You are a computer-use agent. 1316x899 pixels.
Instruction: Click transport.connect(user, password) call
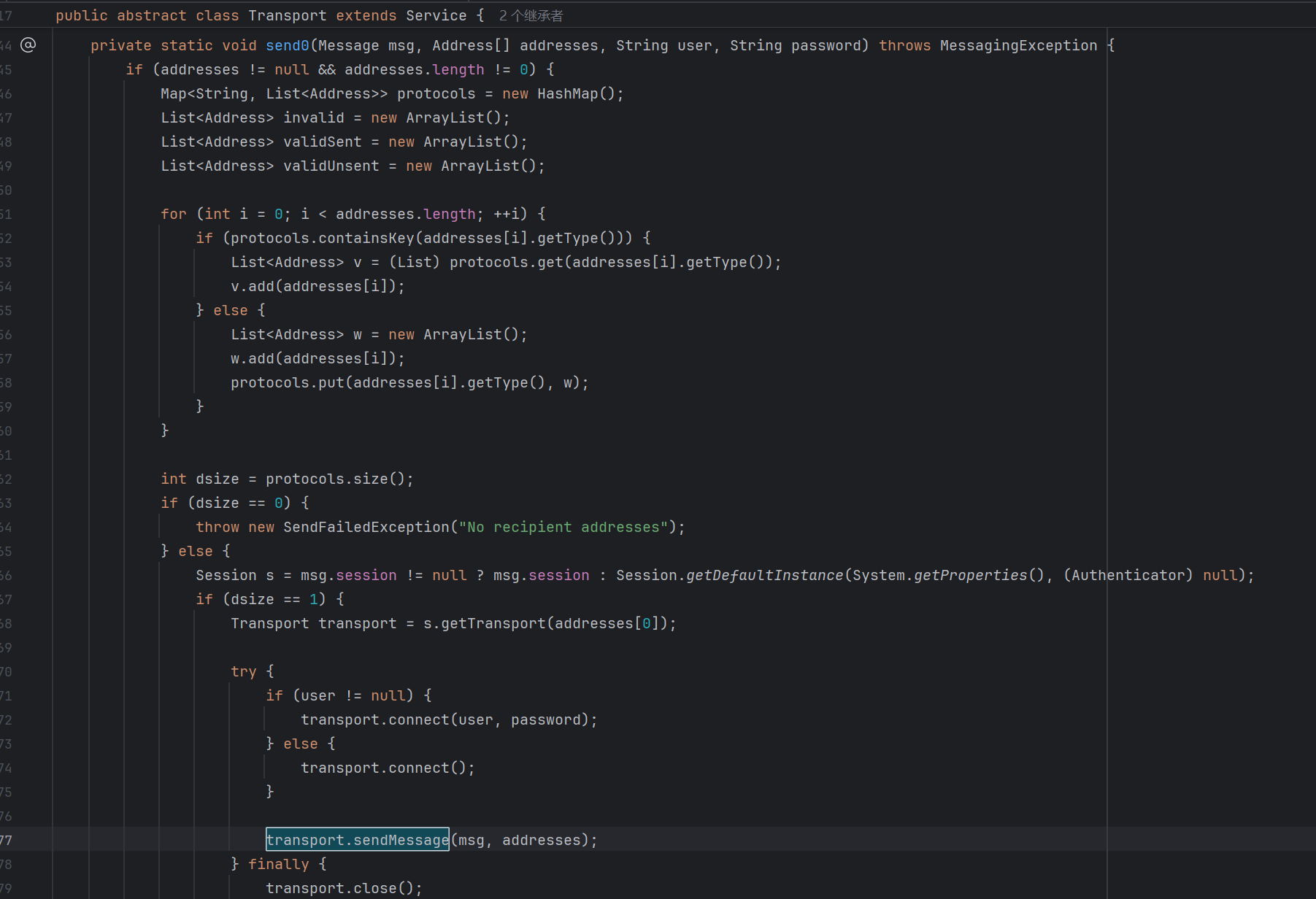tap(449, 719)
